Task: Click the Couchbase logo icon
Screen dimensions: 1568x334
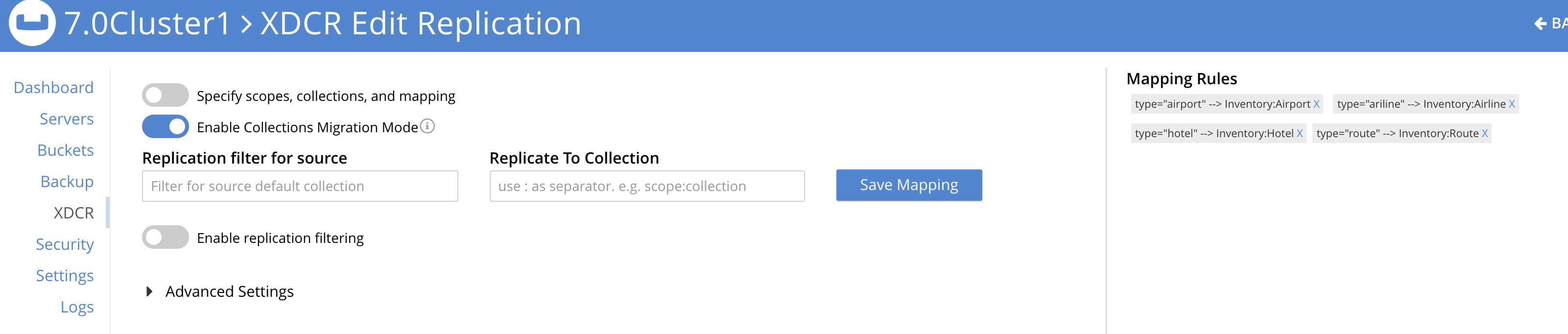Action: [x=32, y=23]
